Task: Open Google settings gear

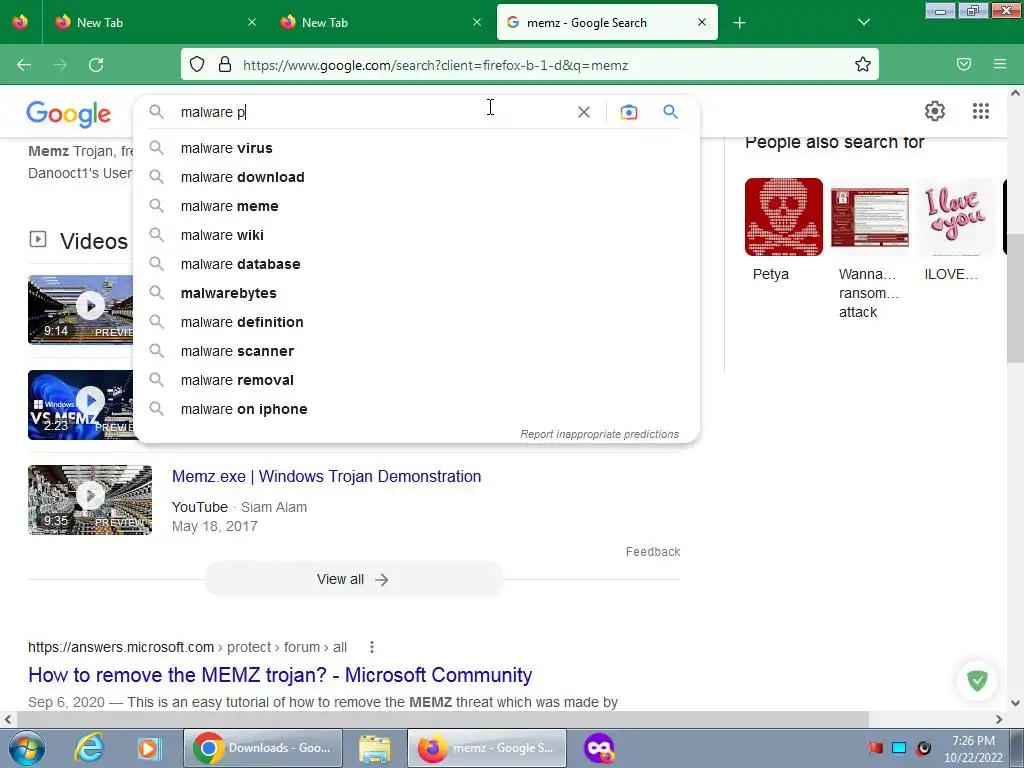Action: 935,111
